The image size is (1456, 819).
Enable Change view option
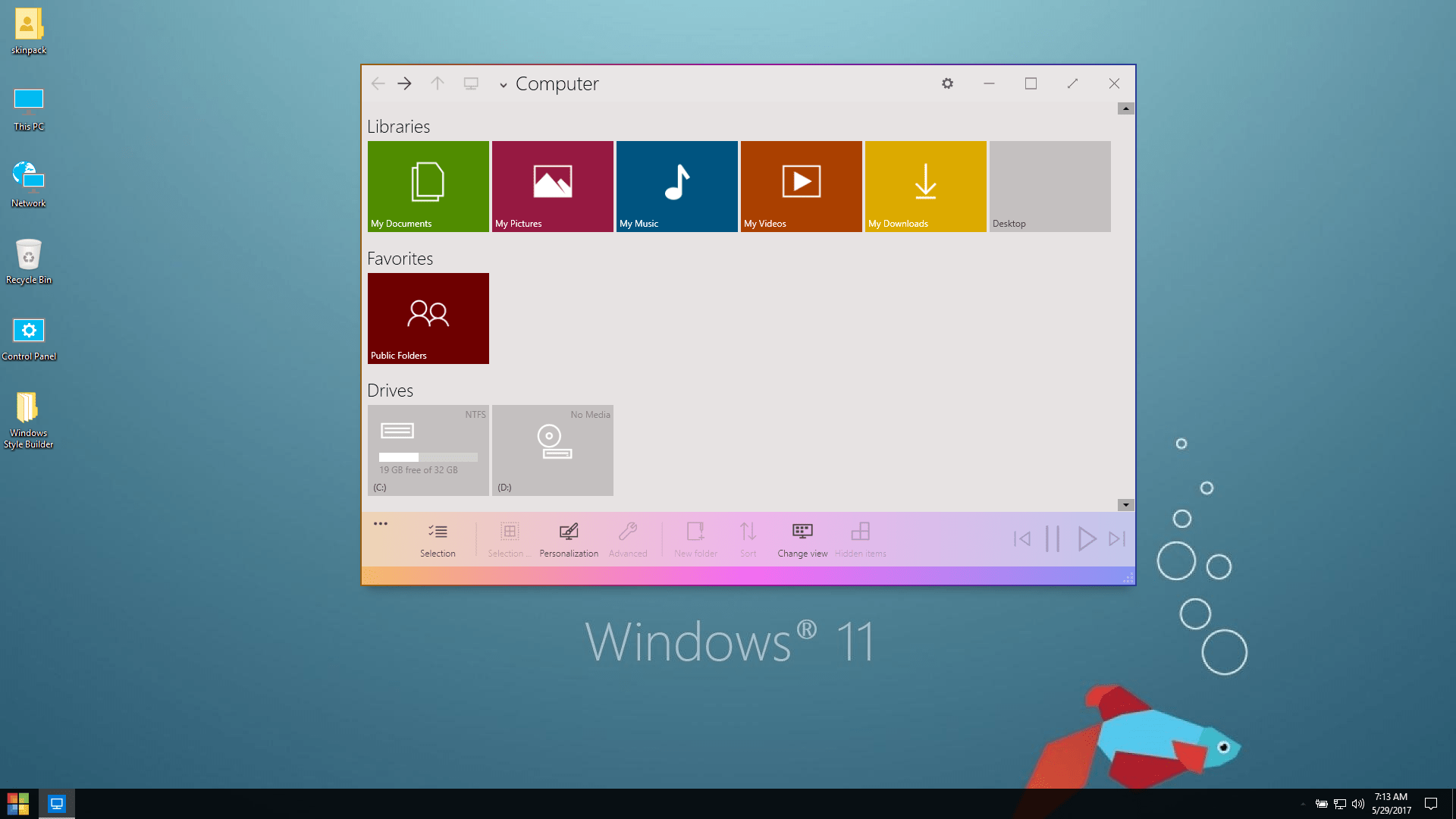(x=802, y=538)
